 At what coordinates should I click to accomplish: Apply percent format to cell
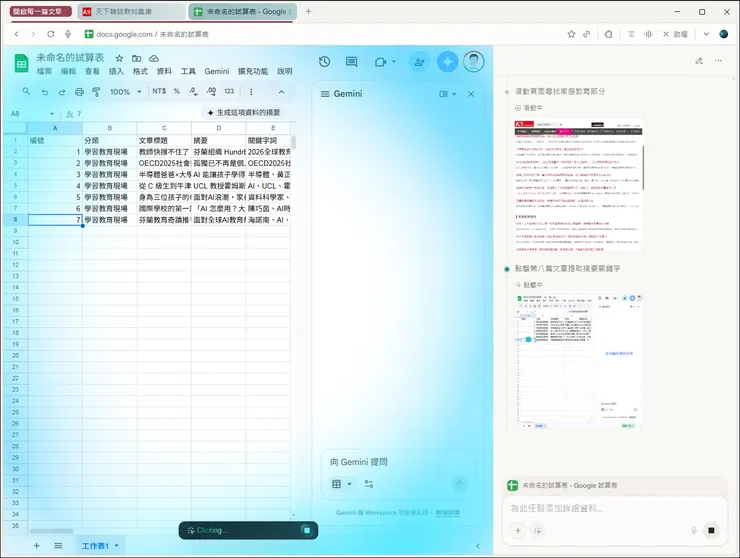pyautogui.click(x=177, y=91)
